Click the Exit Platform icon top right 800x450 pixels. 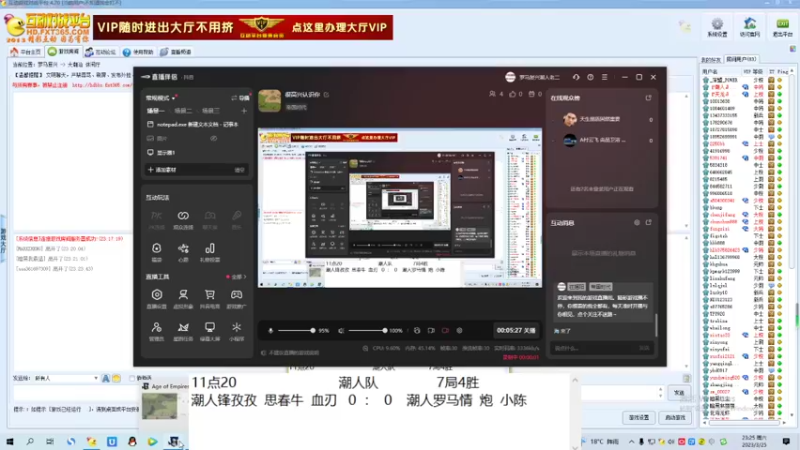782,27
